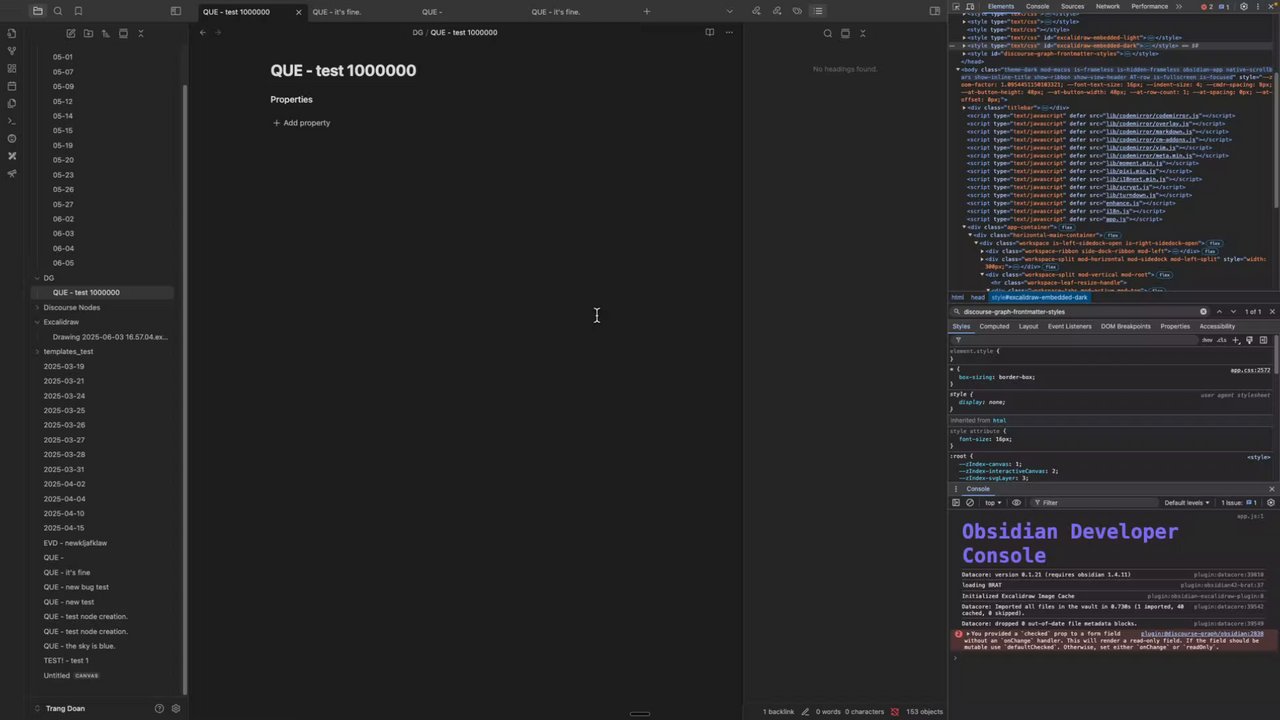Open the 'QUE - the sky is blue.' note
This screenshot has width=1280, height=720.
point(79,646)
